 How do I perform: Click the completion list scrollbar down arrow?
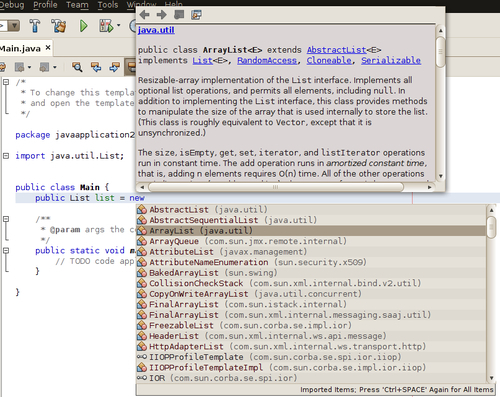tap(491, 378)
